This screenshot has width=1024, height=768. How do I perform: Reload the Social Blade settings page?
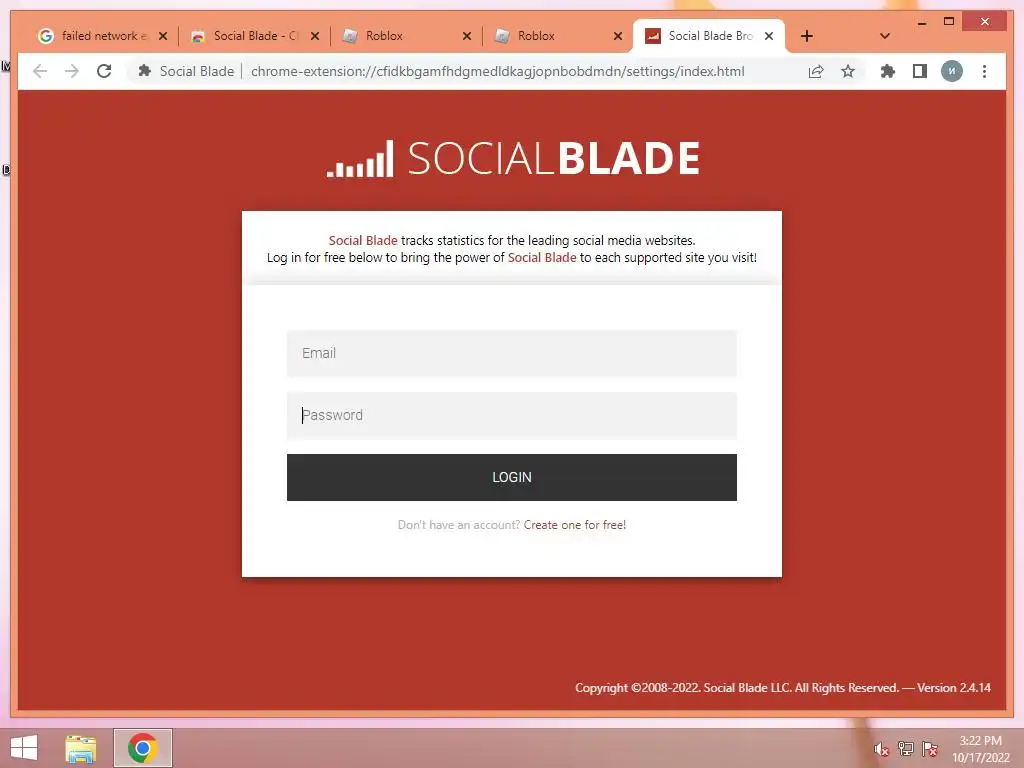tap(104, 71)
